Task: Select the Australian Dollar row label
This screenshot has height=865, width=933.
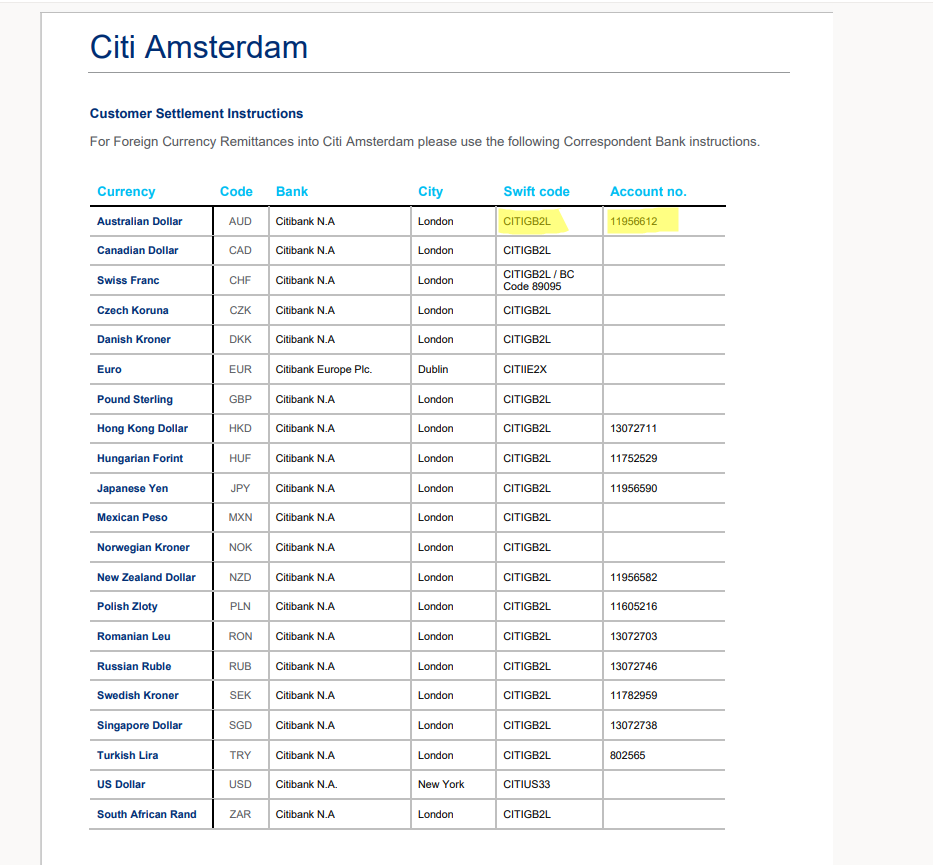Action: tap(139, 221)
